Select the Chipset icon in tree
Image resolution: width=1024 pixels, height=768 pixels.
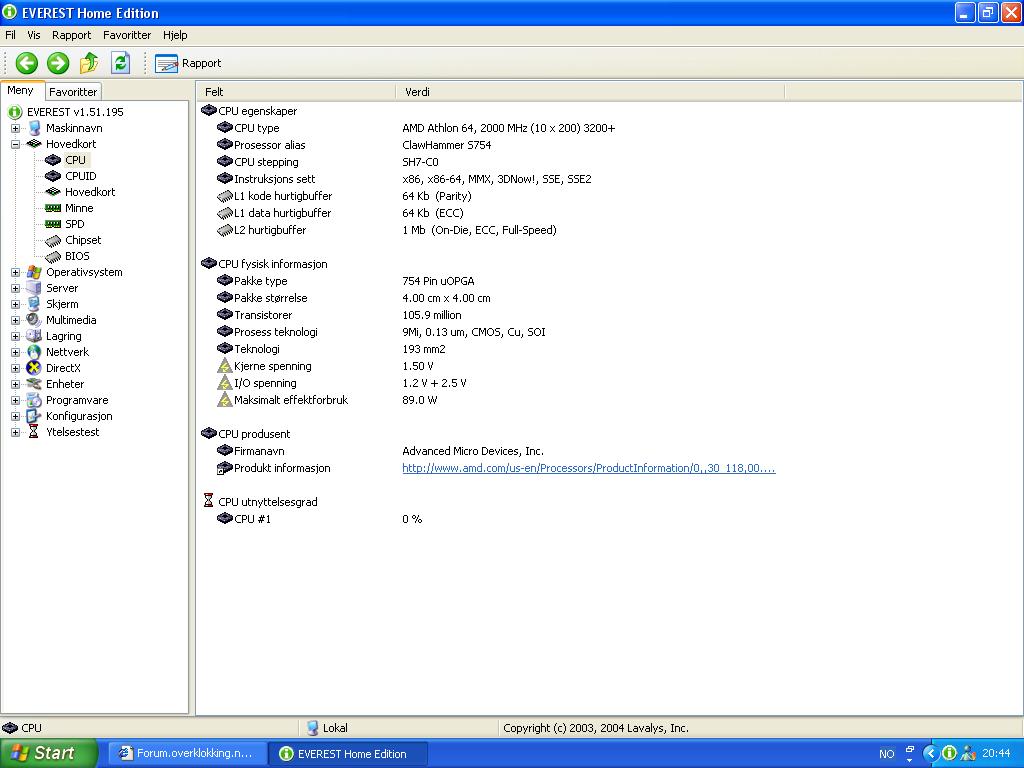coord(53,240)
